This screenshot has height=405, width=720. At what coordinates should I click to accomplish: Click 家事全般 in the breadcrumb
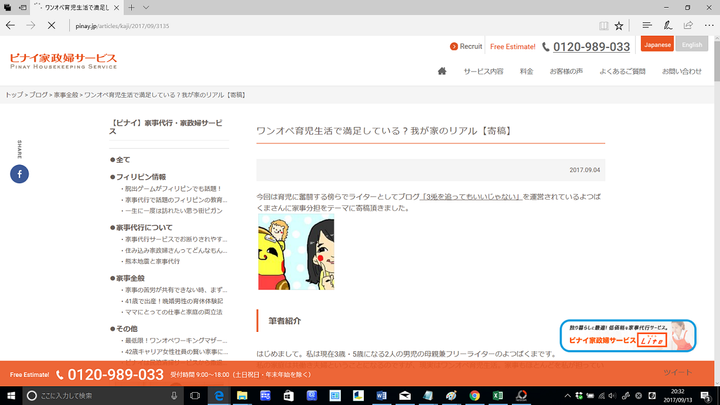[x=66, y=95]
